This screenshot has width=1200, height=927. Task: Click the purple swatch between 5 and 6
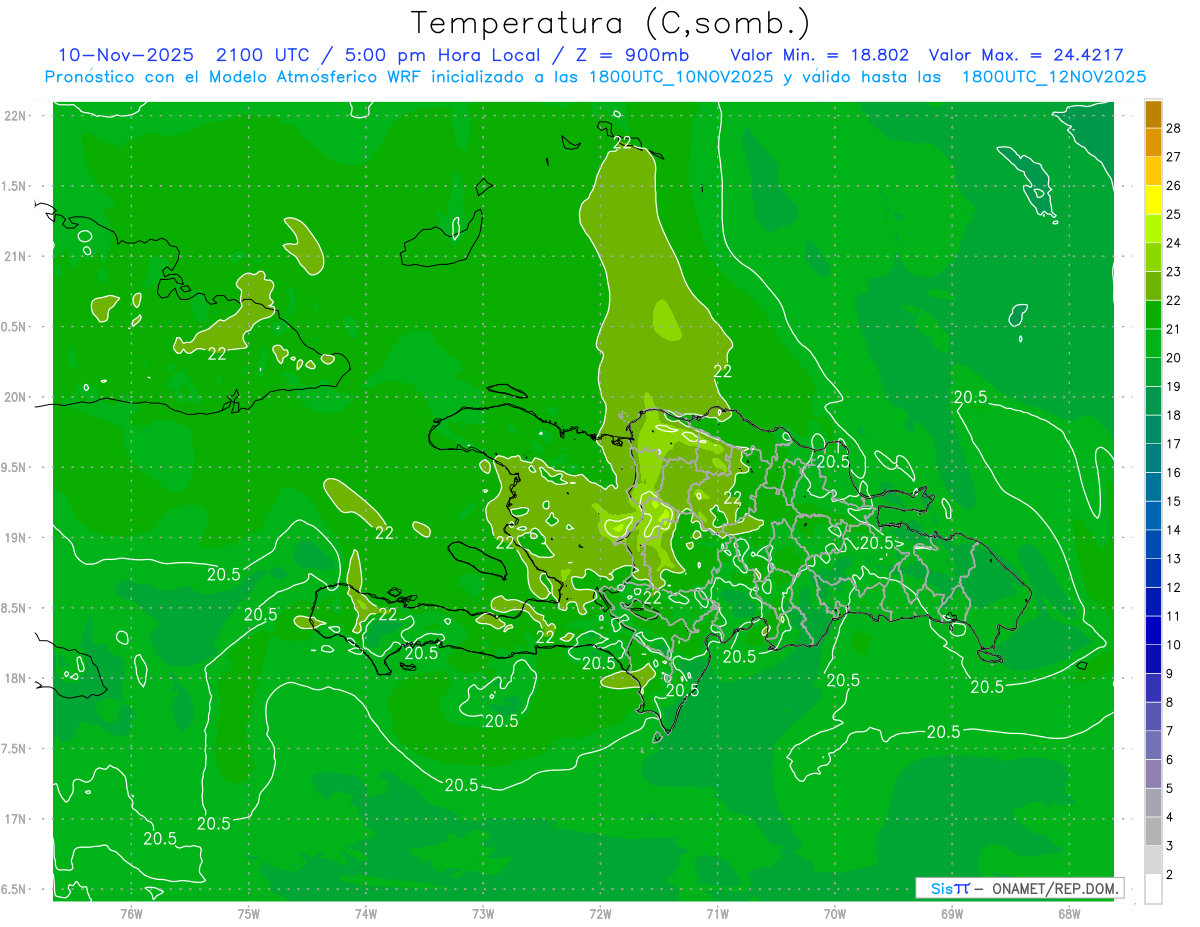(1153, 774)
